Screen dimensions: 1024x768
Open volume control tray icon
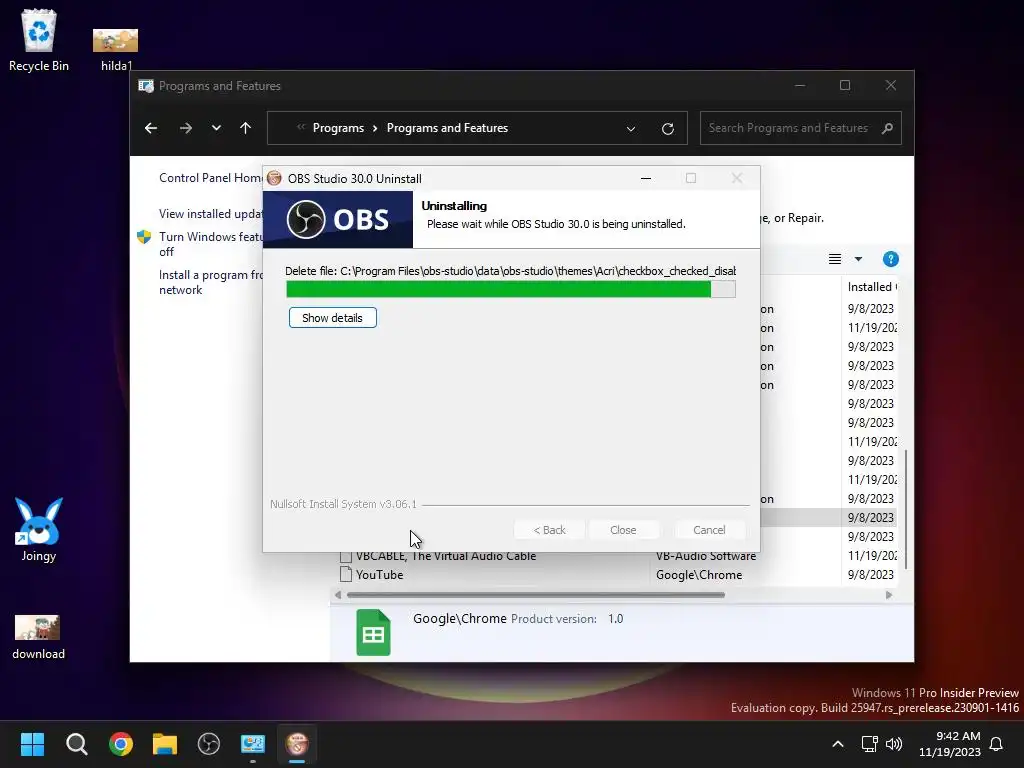[893, 744]
